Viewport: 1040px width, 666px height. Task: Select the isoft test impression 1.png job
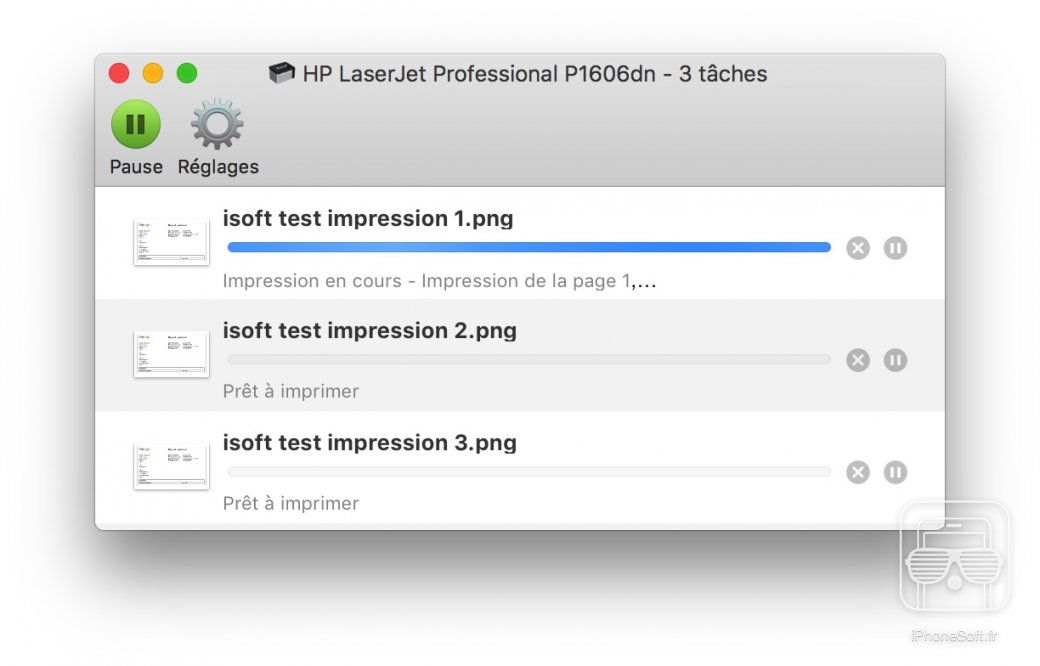click(367, 219)
